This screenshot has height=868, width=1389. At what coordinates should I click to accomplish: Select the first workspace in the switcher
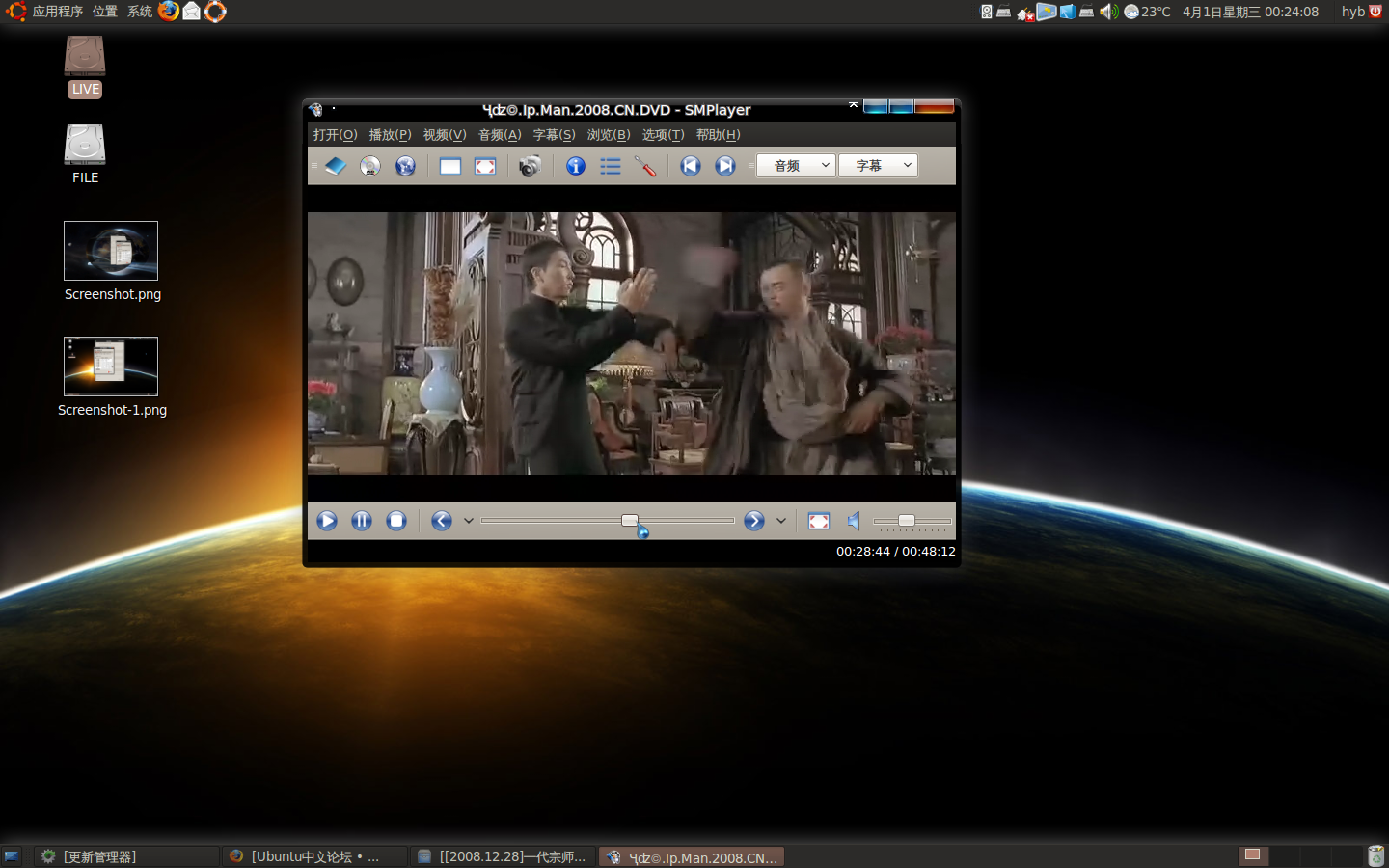[x=1252, y=855]
